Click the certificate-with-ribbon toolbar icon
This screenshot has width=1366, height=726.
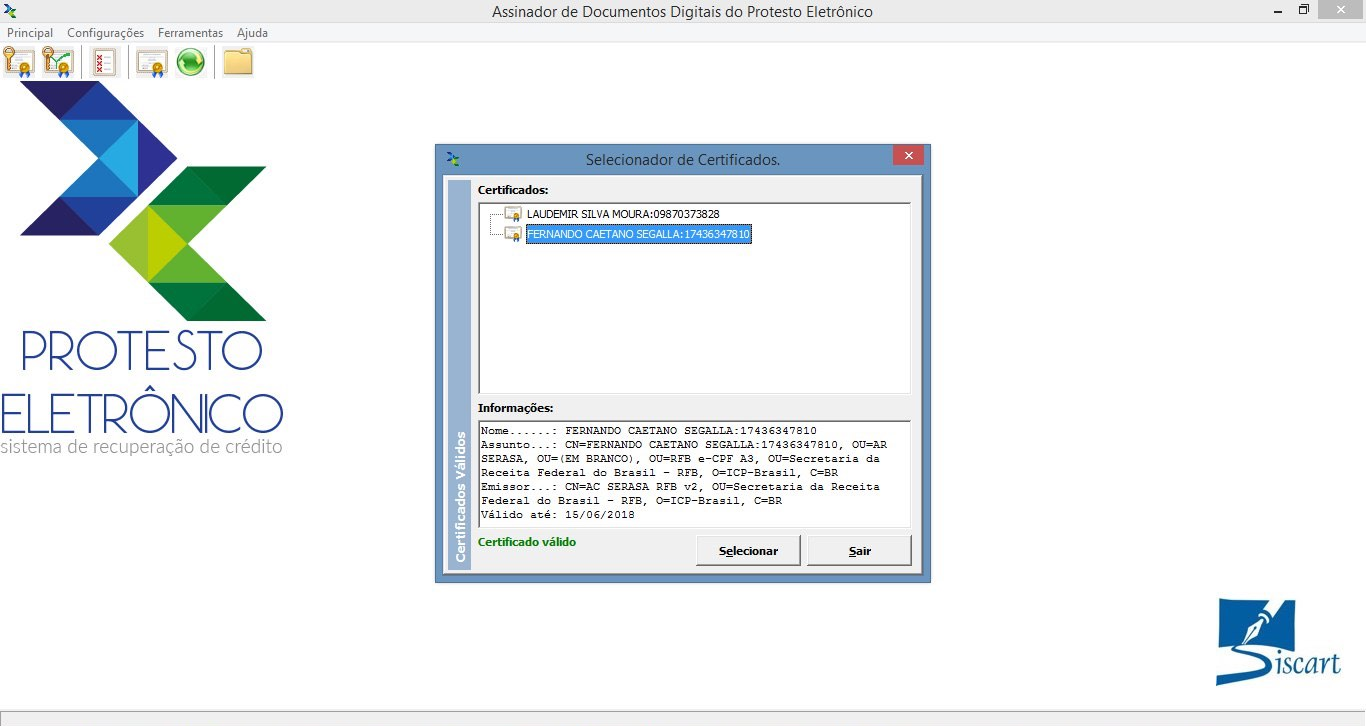coord(152,62)
